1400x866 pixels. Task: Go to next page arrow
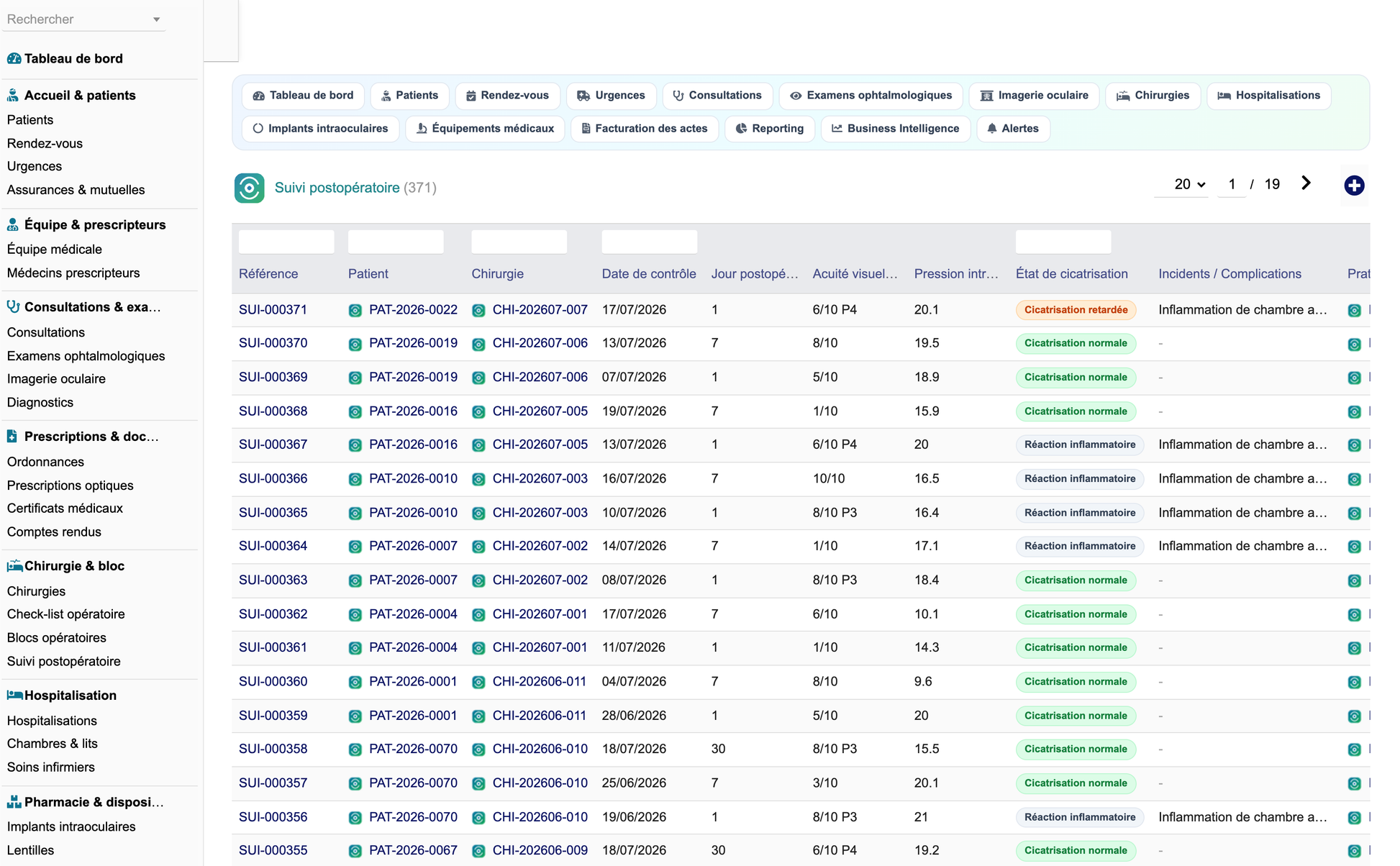[x=1306, y=183]
